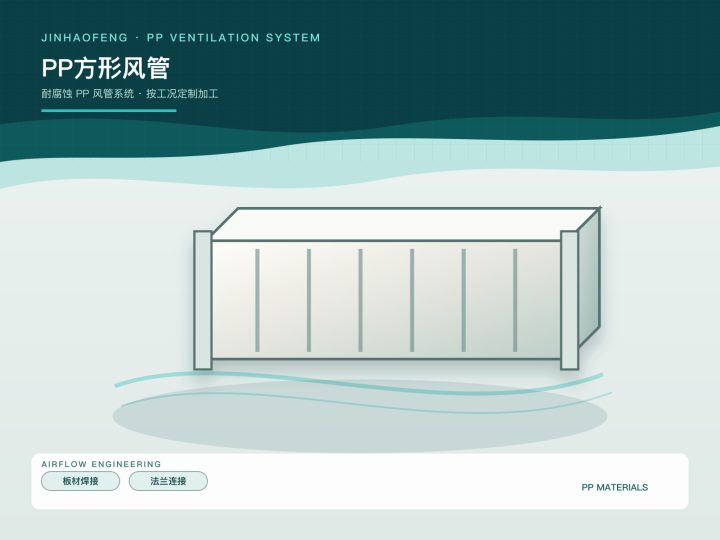Image resolution: width=720 pixels, height=540 pixels.
Task: Click the right flange of the duct
Action: (569, 300)
